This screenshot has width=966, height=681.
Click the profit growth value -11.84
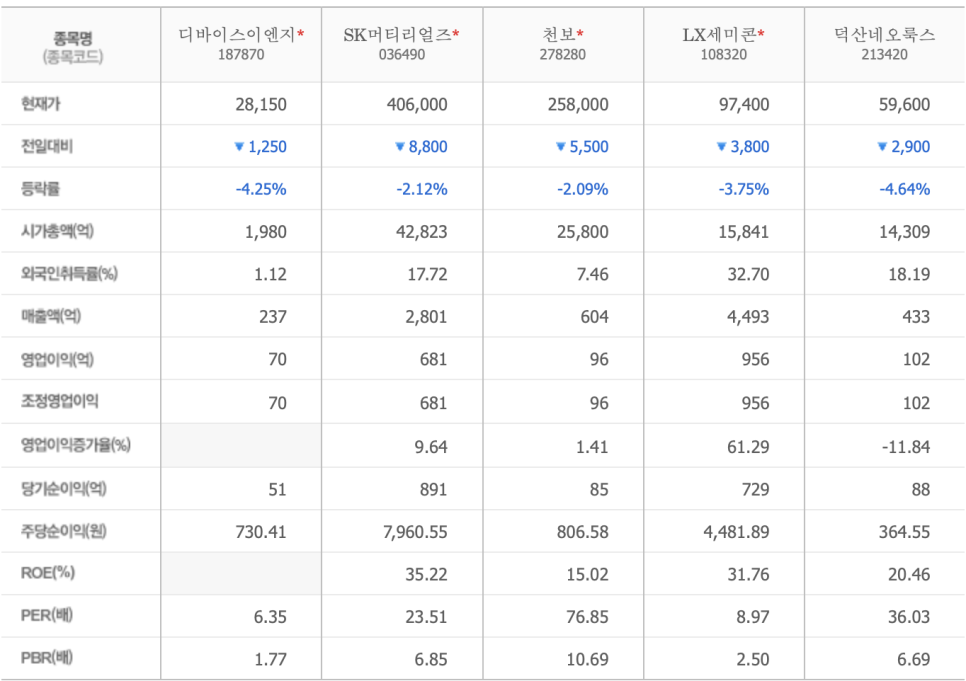coord(906,447)
